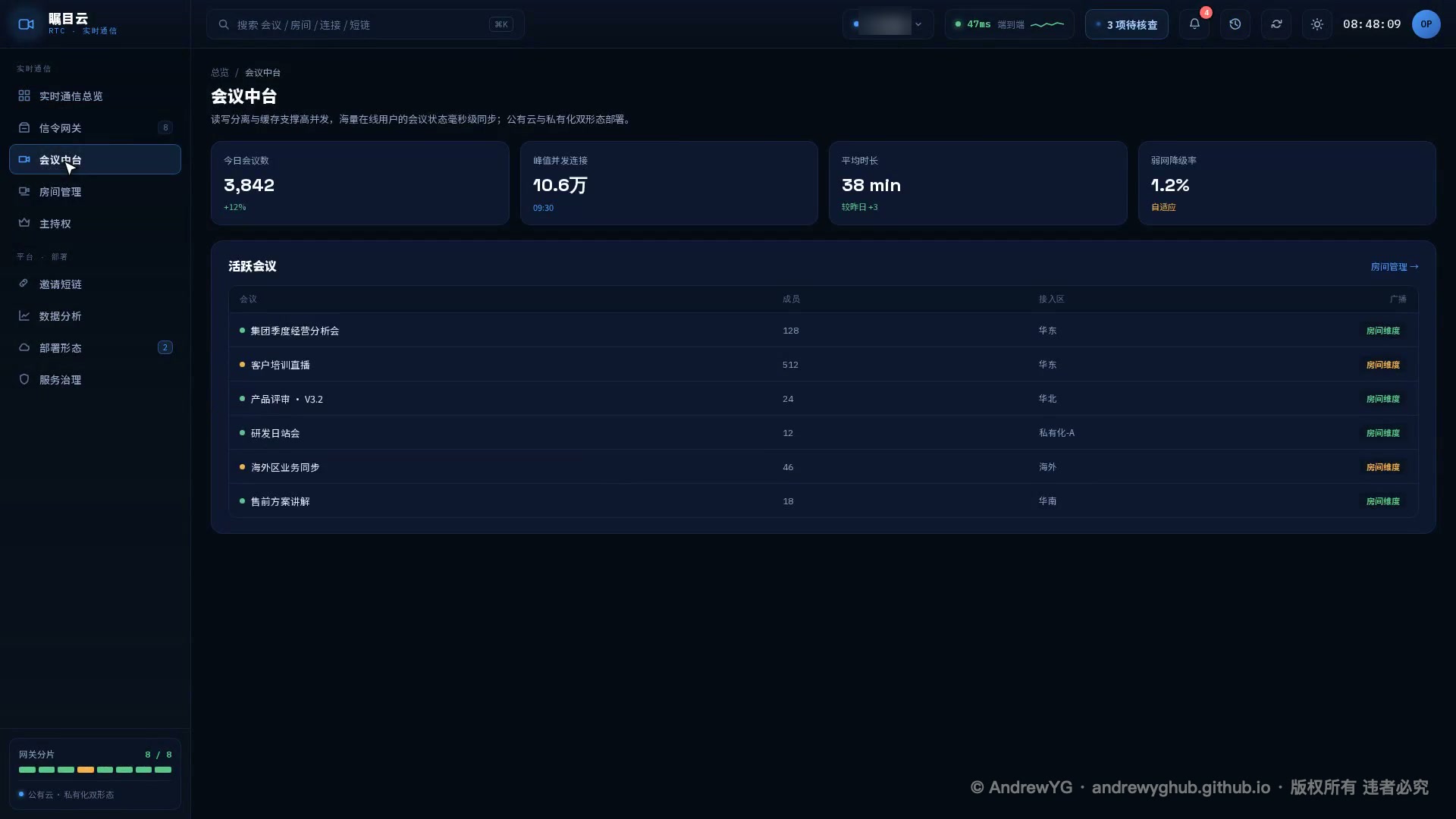Click 房间维度 tag for 集团季度经营分析会
The image size is (1456, 819).
1383,331
